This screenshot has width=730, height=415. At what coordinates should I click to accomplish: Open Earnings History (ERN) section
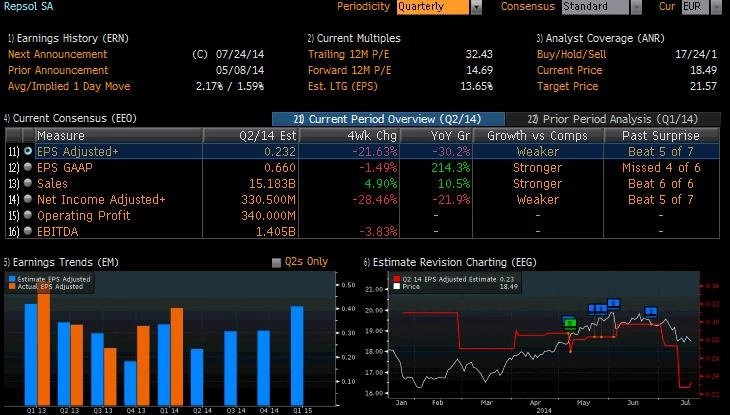tap(68, 38)
